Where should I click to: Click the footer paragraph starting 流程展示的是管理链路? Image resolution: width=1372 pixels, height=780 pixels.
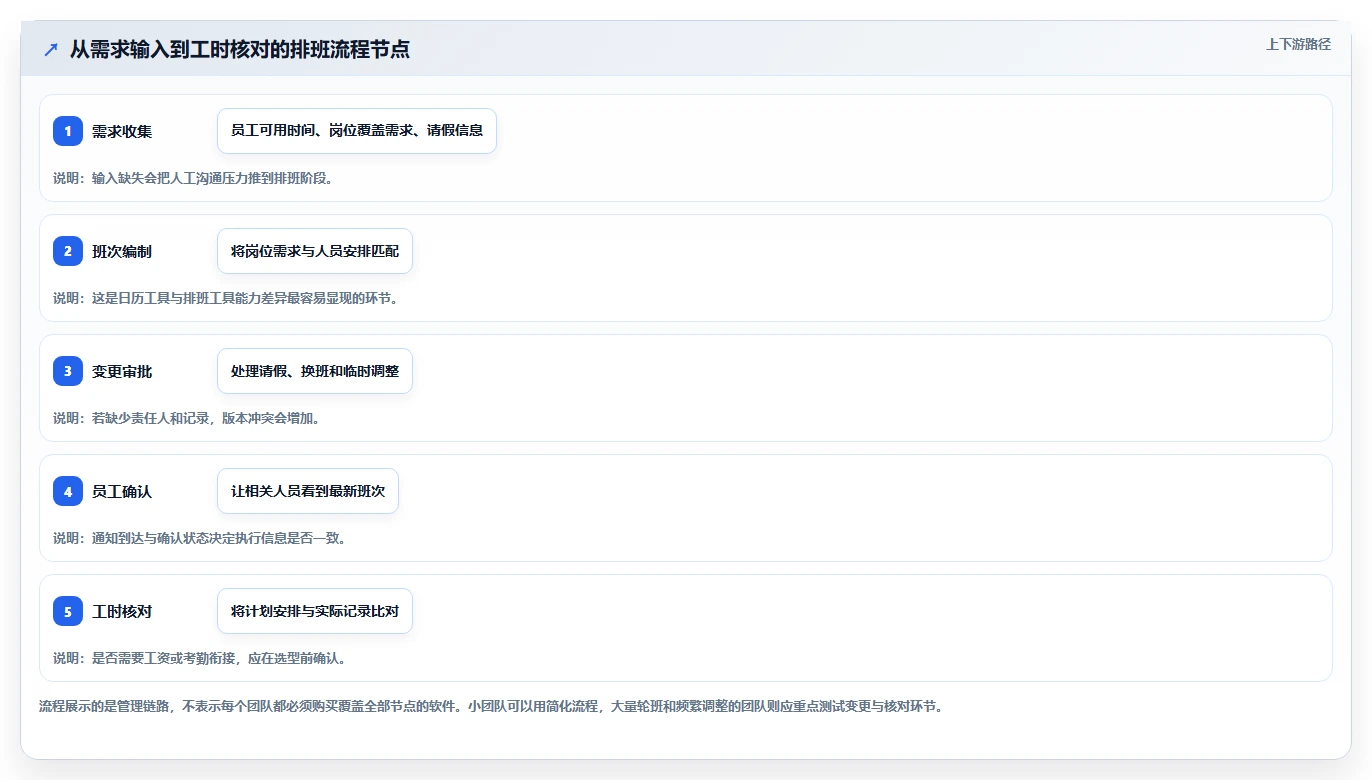point(491,706)
